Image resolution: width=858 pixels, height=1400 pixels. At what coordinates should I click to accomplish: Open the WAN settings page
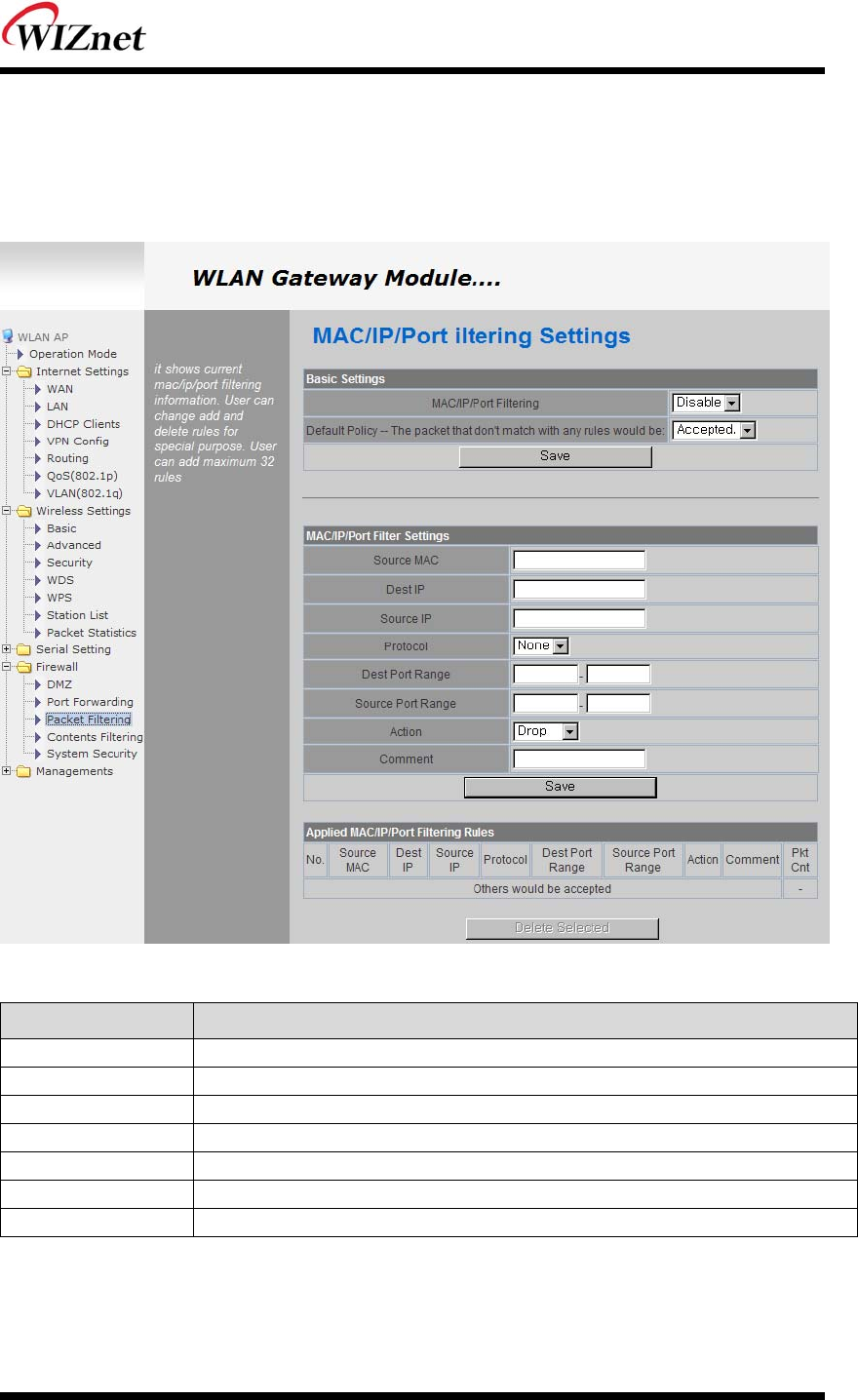click(x=59, y=389)
